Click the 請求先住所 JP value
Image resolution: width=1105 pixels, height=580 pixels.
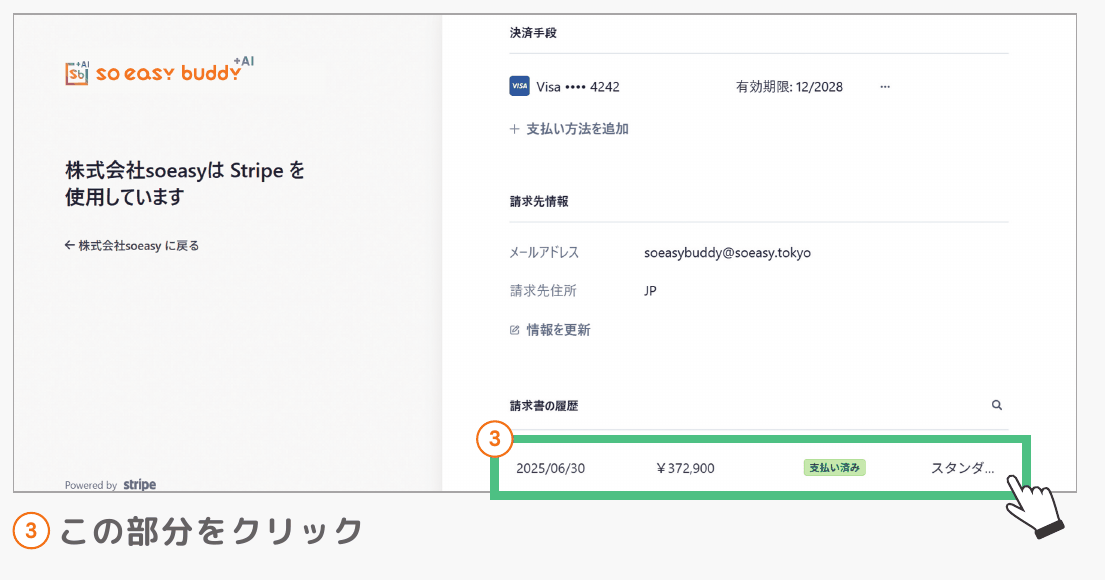(650, 291)
